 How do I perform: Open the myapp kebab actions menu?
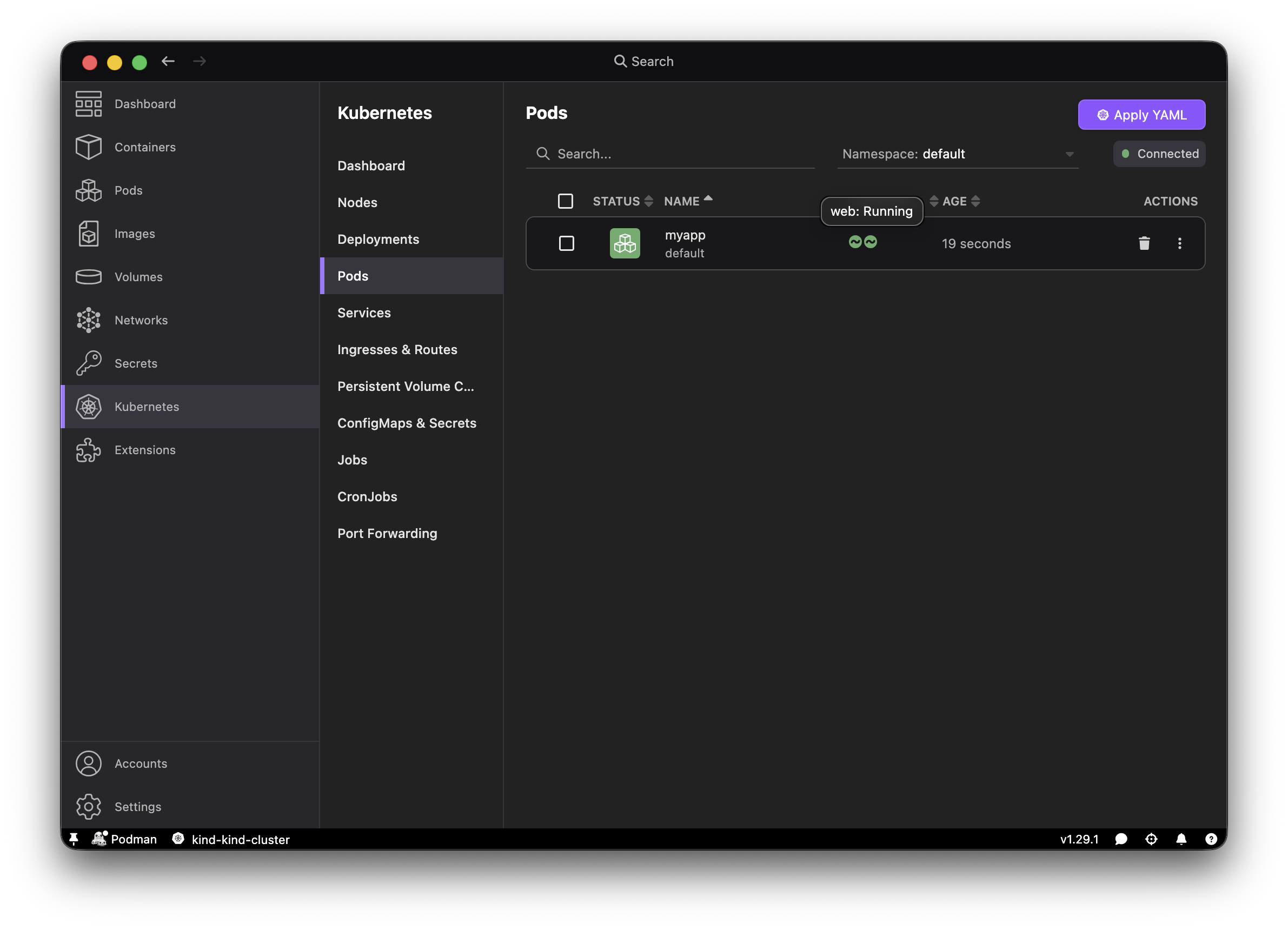pos(1179,243)
